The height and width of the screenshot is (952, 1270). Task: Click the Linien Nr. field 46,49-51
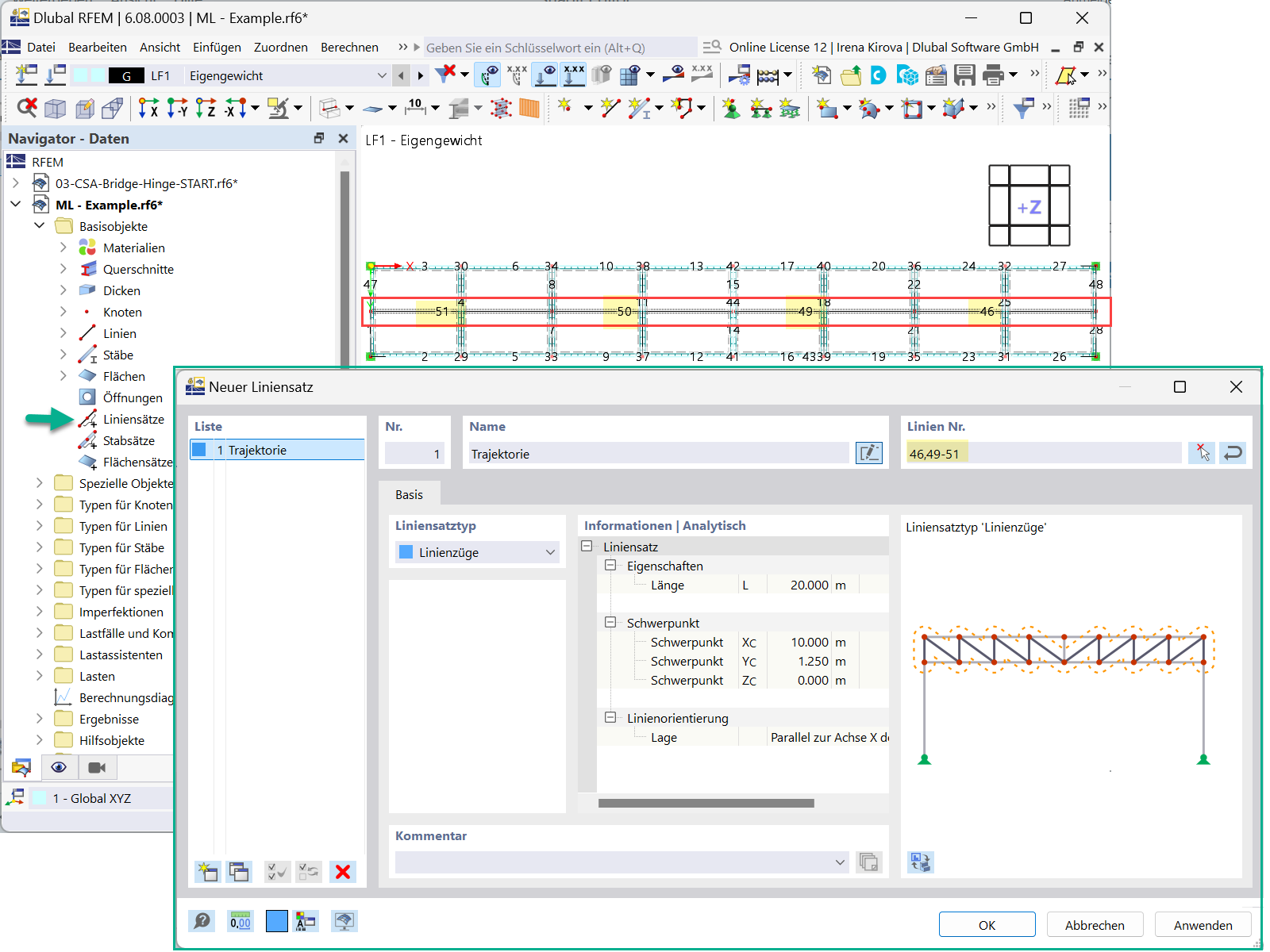coord(1044,454)
